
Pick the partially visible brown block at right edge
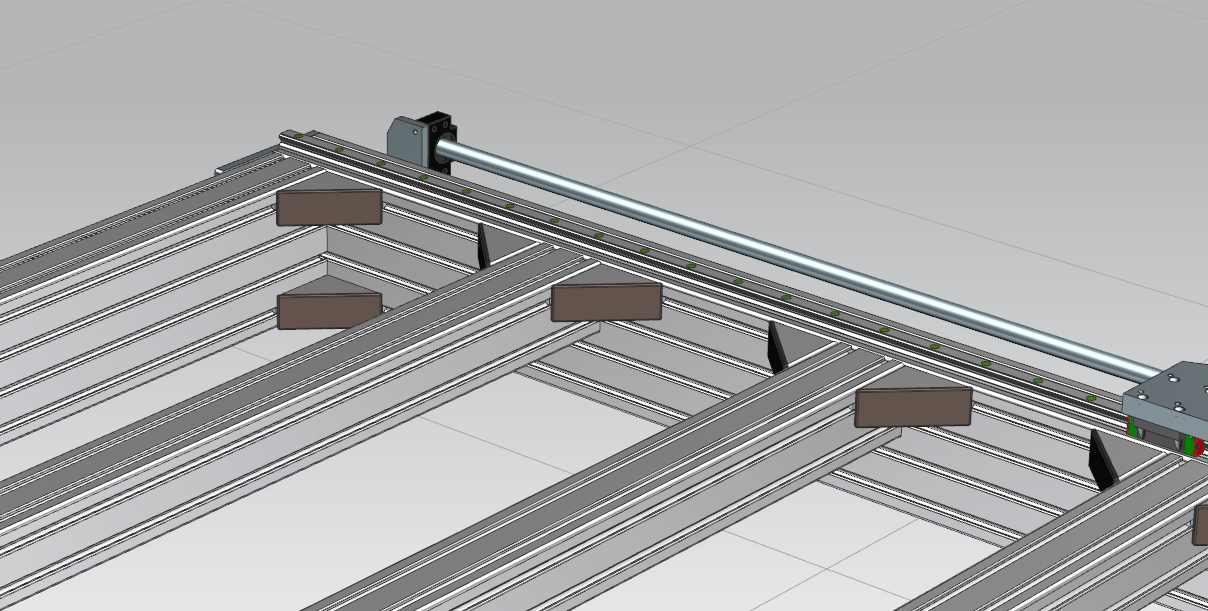pos(1200,525)
